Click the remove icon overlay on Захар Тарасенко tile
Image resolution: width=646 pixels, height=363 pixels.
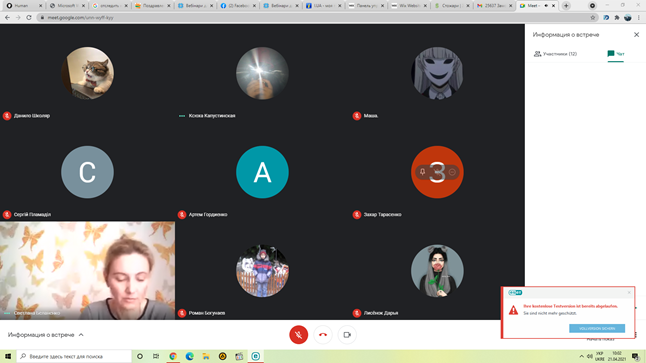tap(452, 172)
